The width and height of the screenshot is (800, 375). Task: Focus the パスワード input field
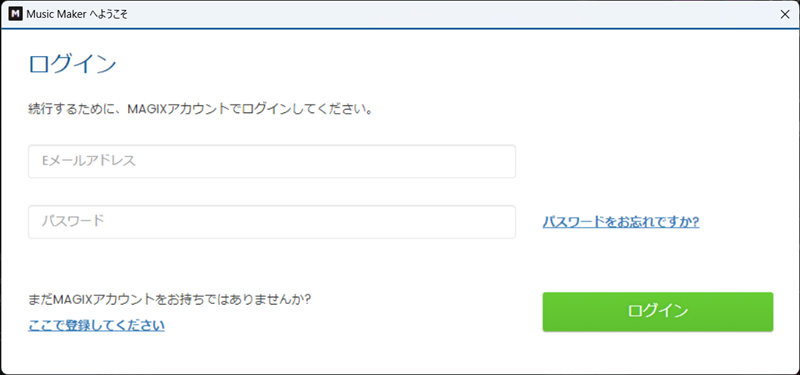(272, 222)
